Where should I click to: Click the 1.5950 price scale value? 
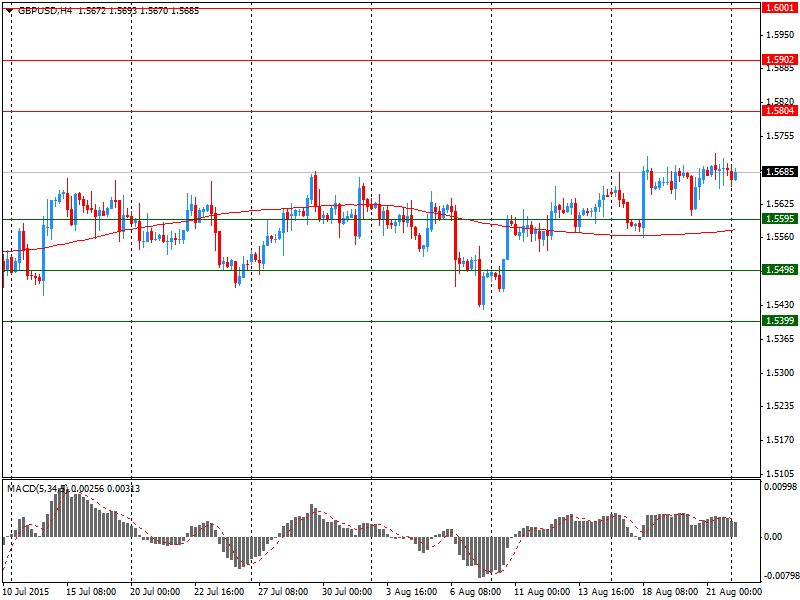coord(780,35)
